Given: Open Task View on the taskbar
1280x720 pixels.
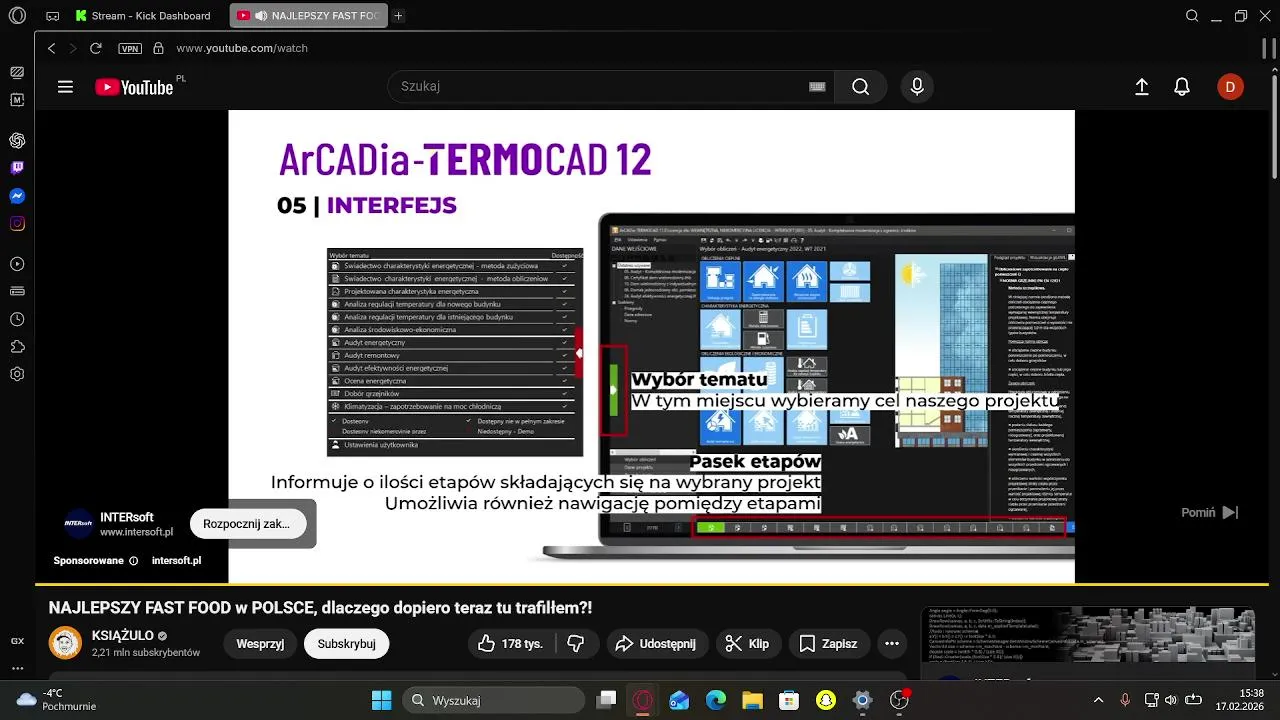Looking at the screenshot, I should [x=606, y=700].
